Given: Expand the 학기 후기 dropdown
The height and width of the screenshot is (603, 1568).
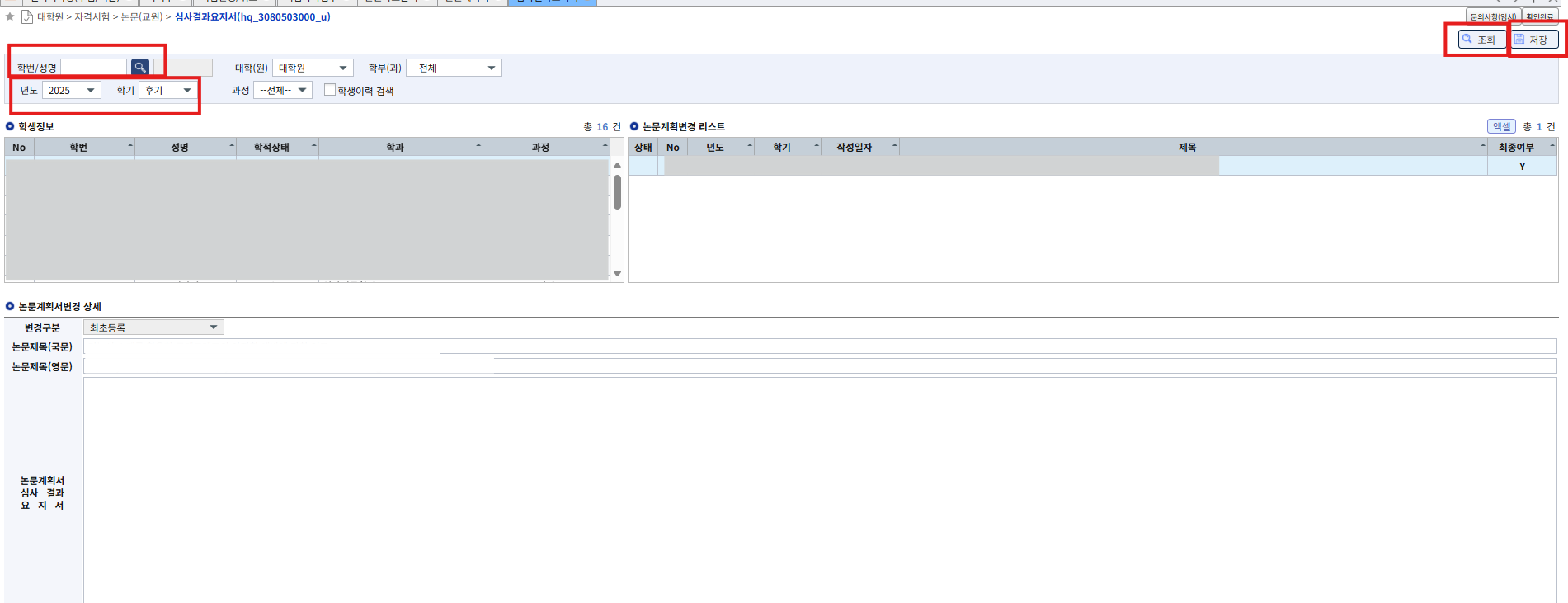Looking at the screenshot, I should point(168,90).
